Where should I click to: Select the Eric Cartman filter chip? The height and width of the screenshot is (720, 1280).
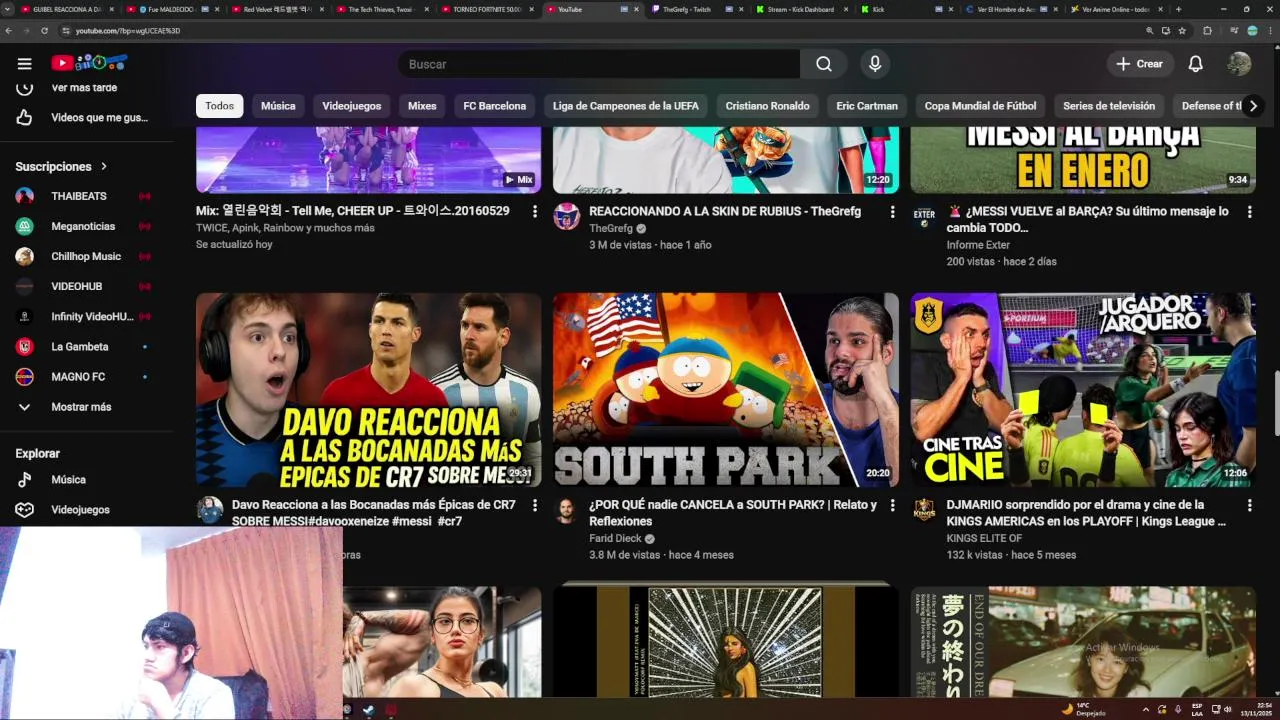click(867, 106)
